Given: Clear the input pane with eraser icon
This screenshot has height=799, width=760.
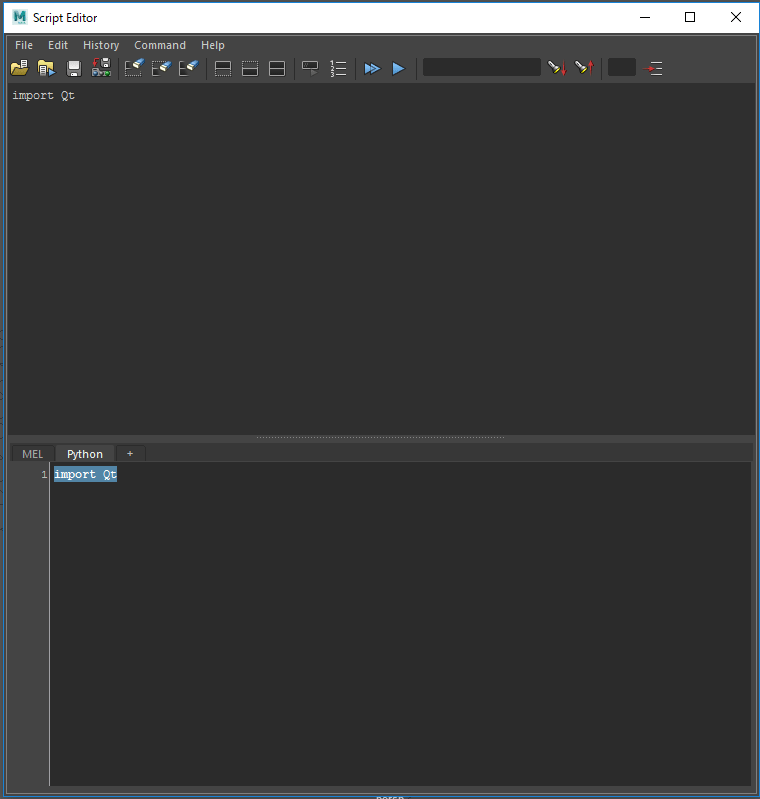Looking at the screenshot, I should click(161, 68).
